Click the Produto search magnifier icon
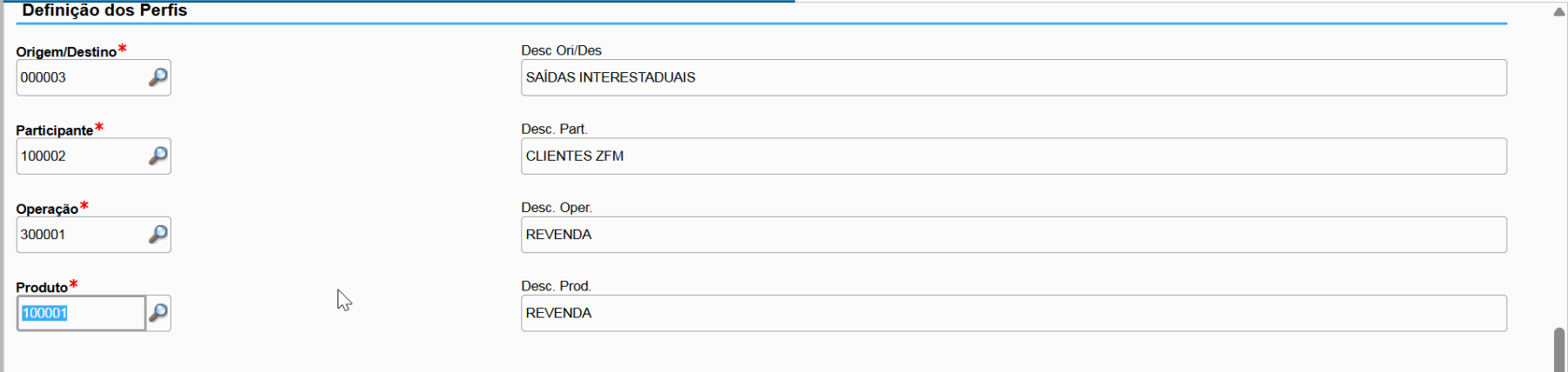Viewport: 1568px width, 372px height. 158,313
